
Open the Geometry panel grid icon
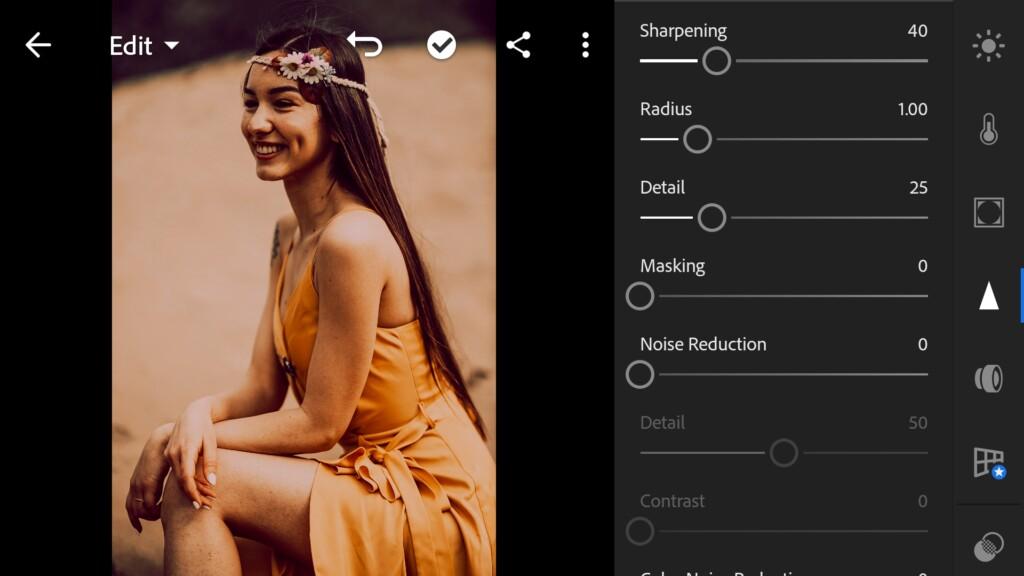(x=989, y=462)
